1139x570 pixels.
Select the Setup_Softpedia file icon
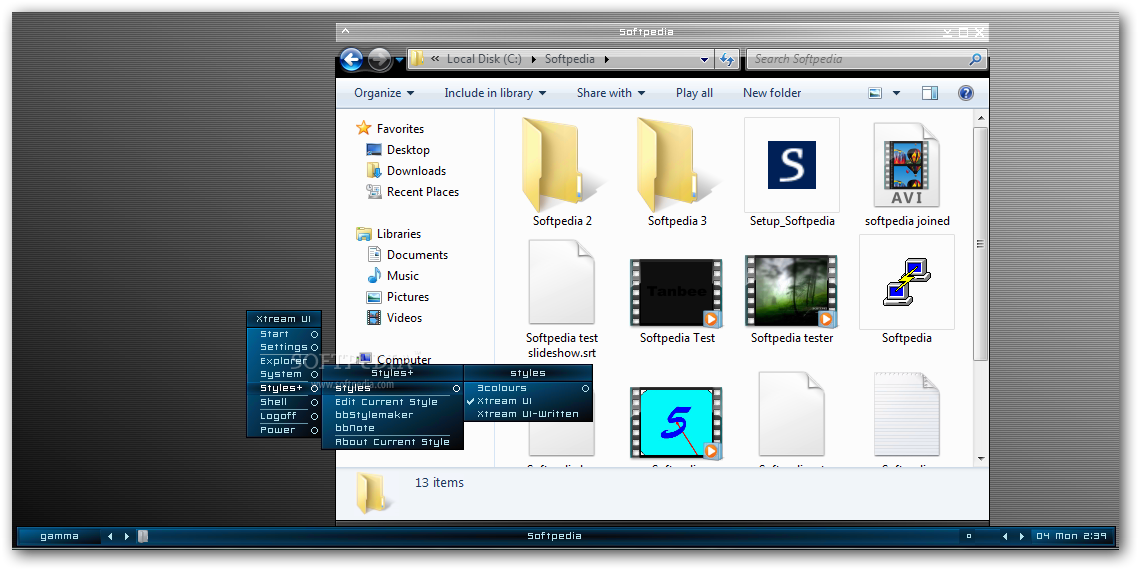pos(792,165)
